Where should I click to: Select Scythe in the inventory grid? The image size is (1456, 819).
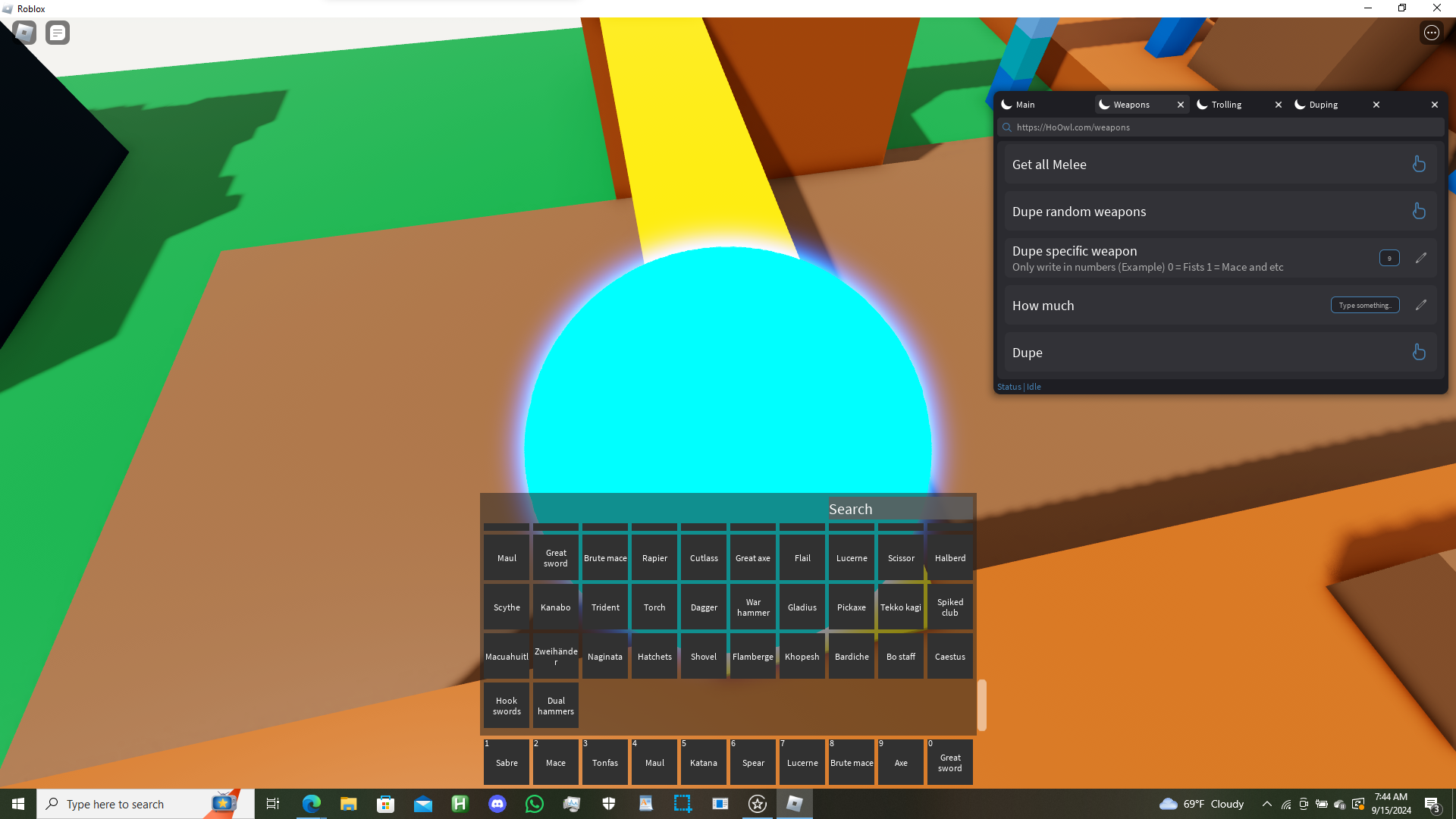pos(507,607)
